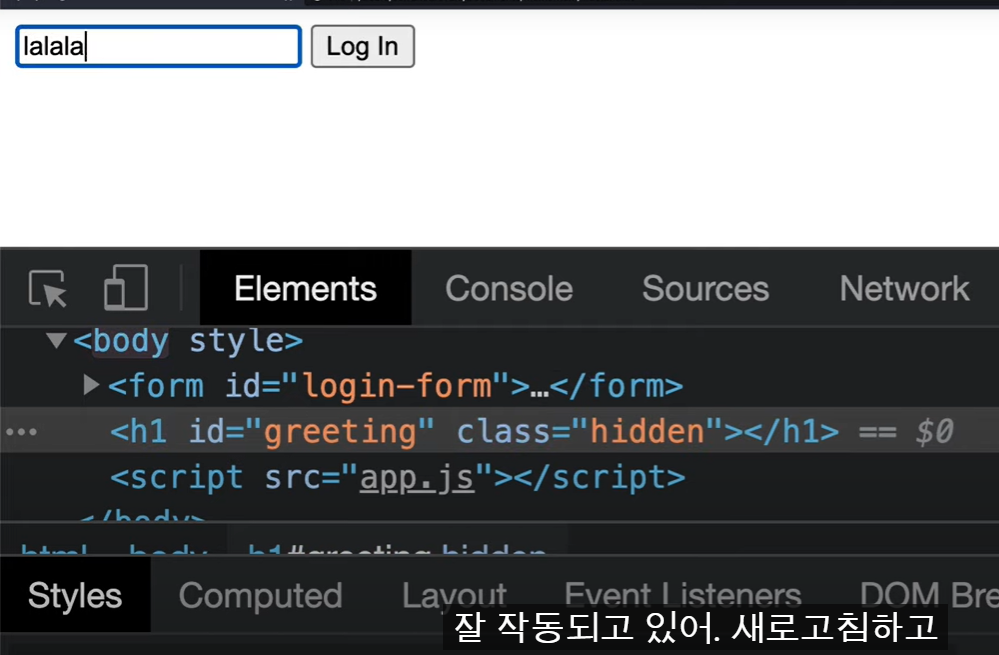Viewport: 999px width, 655px height.
Task: Select the h1 id="greeting" row
Action: tap(500, 431)
